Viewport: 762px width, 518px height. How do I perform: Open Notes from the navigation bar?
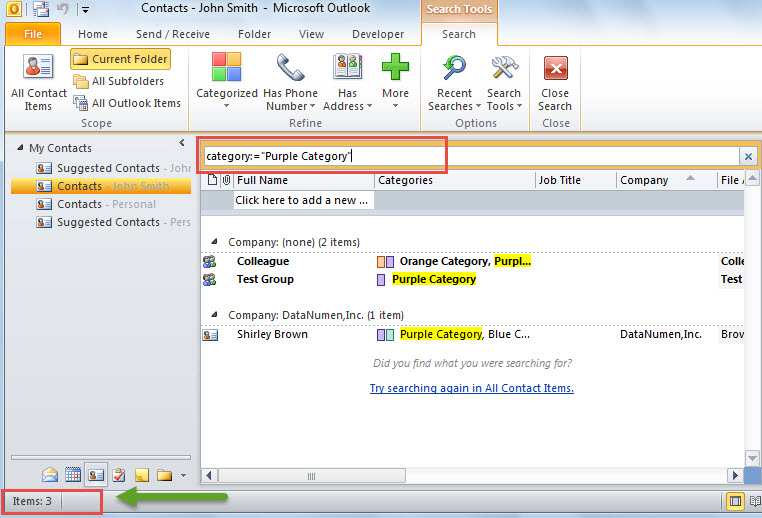click(x=141, y=475)
